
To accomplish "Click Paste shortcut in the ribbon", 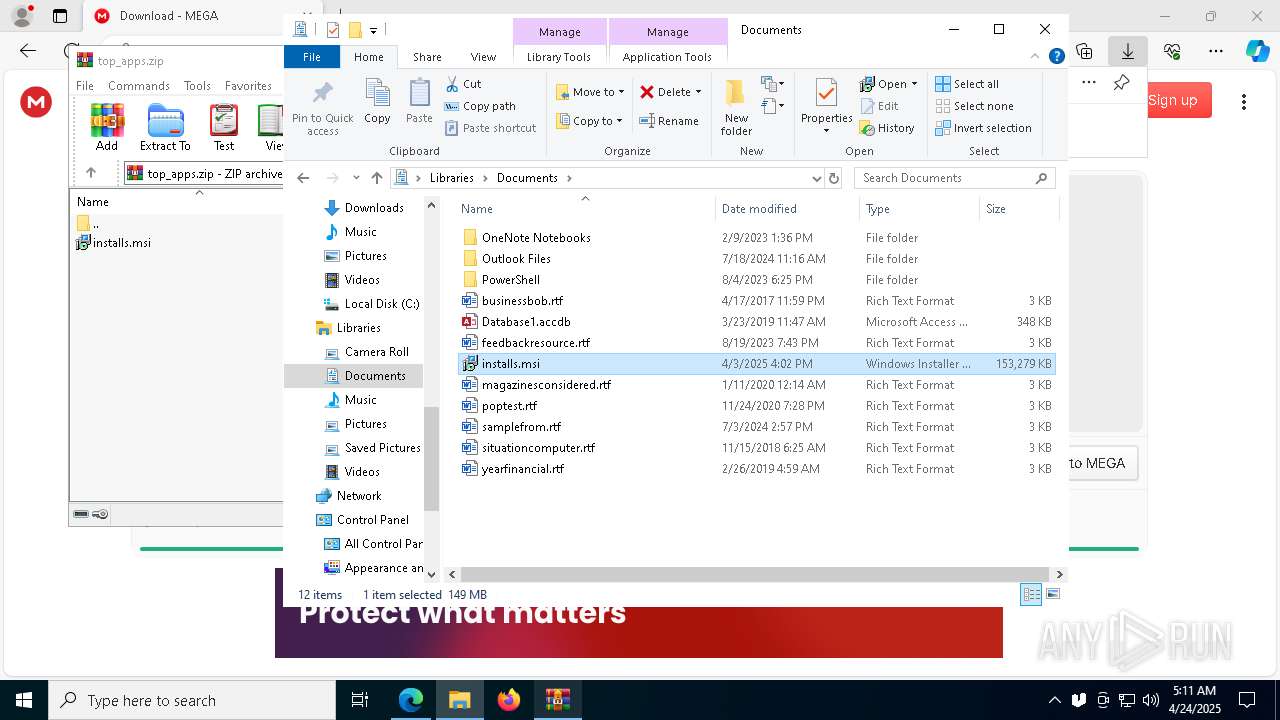I will [x=490, y=128].
